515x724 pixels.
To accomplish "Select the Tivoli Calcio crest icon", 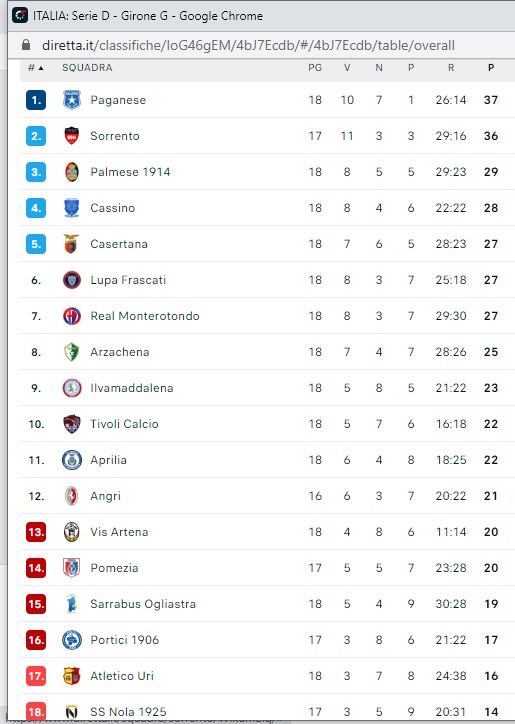I will [72, 424].
